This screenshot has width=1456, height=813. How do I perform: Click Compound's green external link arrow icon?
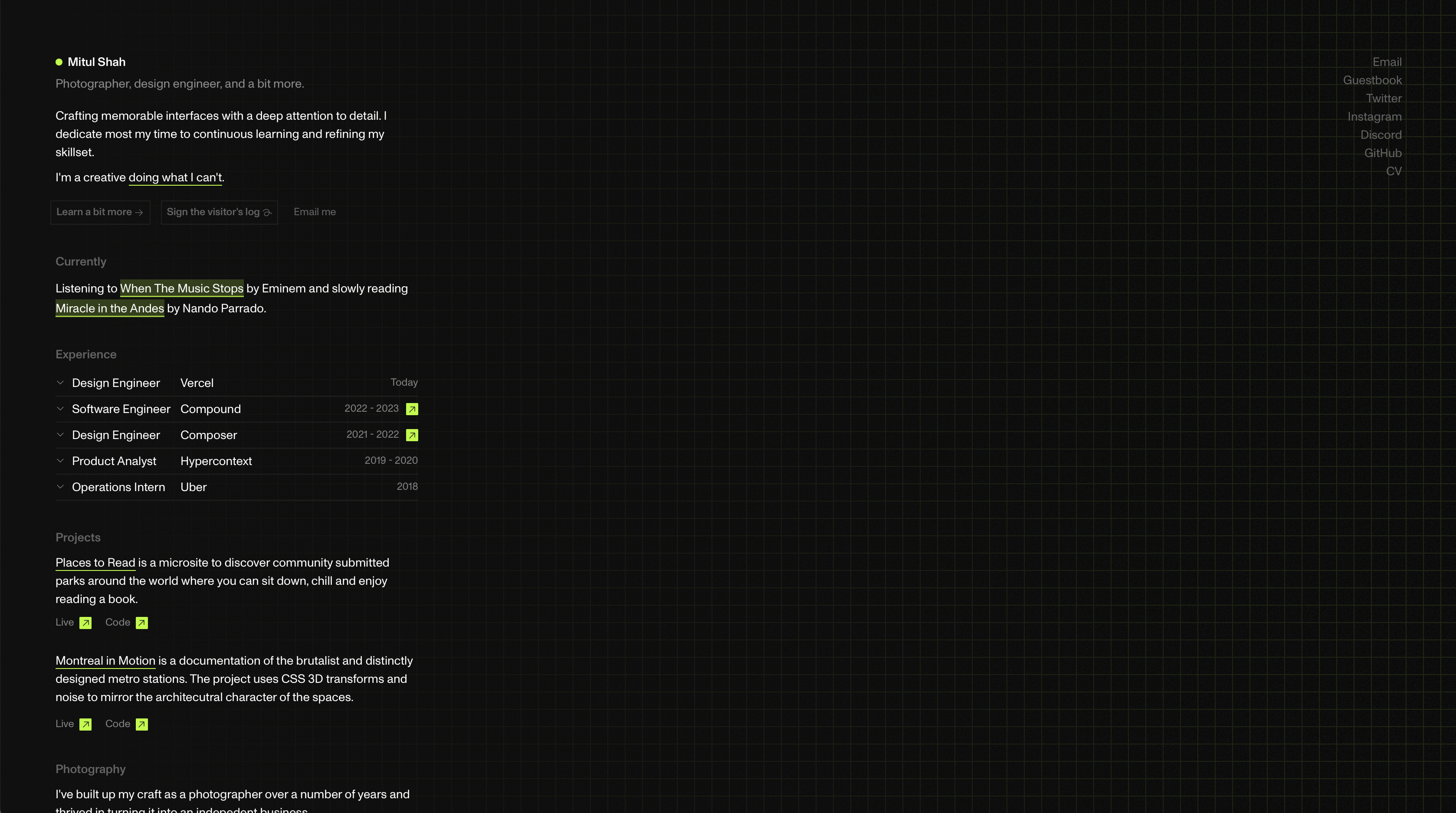coord(412,410)
